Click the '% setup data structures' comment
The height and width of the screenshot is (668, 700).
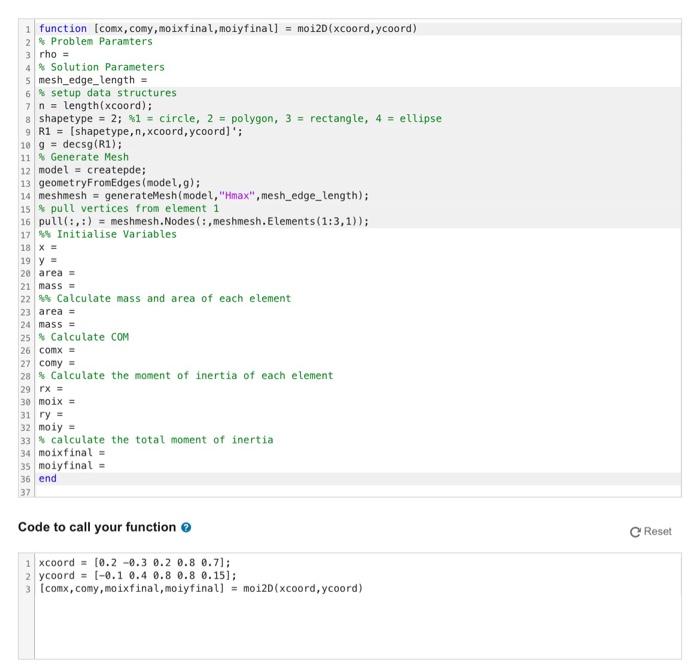click(108, 93)
